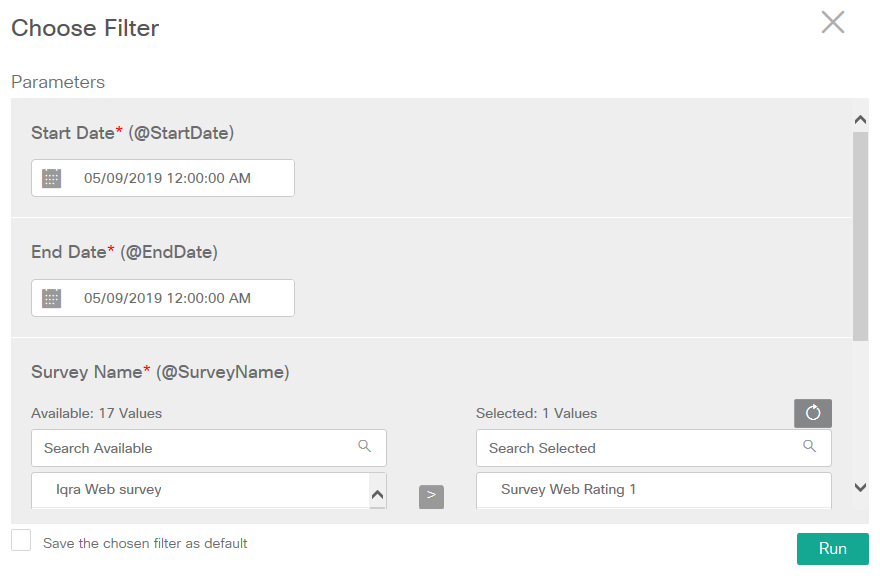This screenshot has height=578, width=880.
Task: Click the Run button
Action: pos(832,548)
